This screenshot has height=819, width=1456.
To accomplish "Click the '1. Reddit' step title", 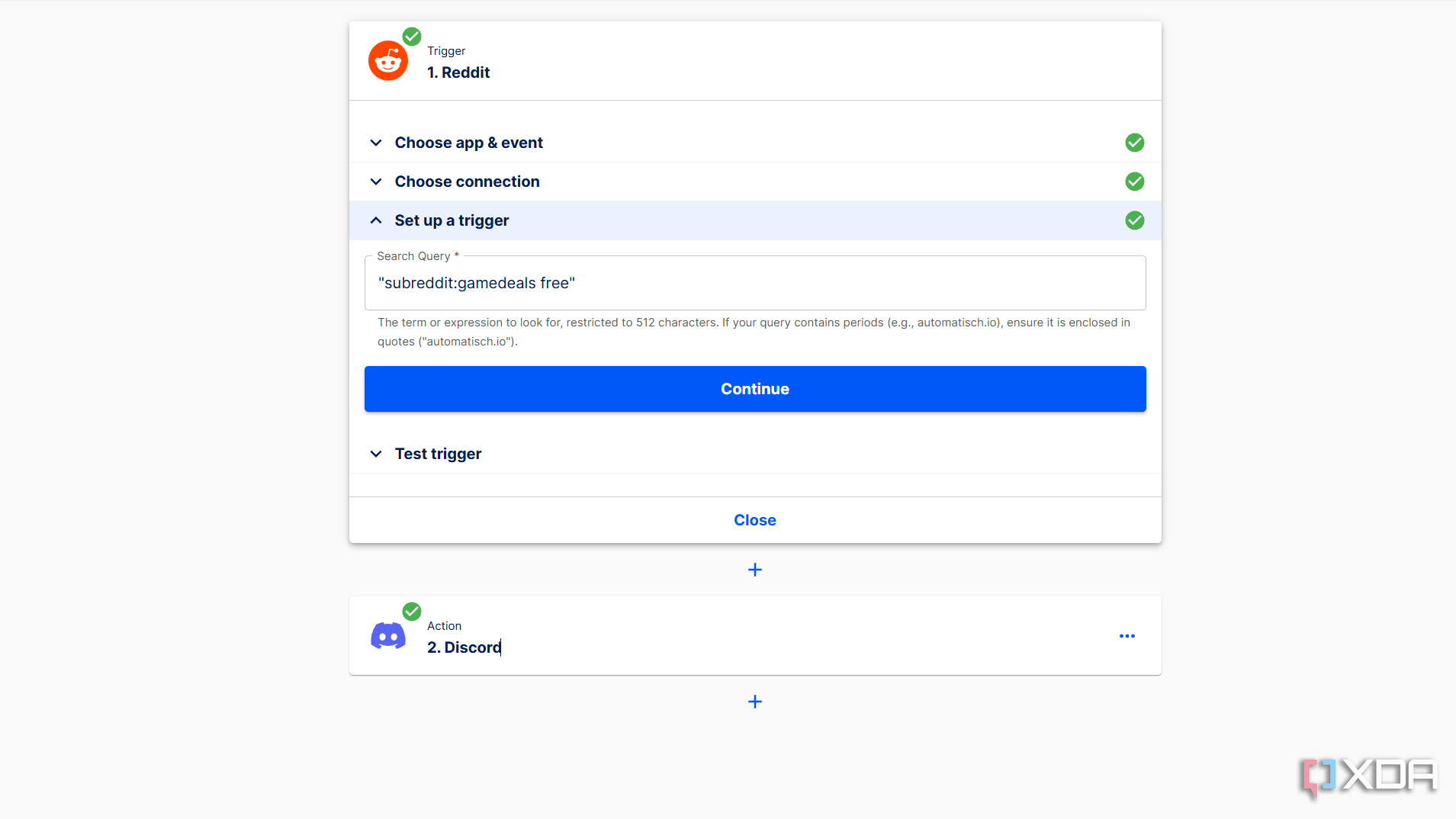I will [x=458, y=72].
